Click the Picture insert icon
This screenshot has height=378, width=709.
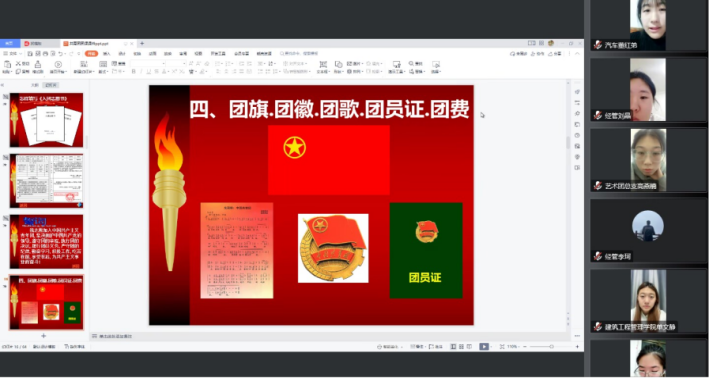click(x=350, y=64)
